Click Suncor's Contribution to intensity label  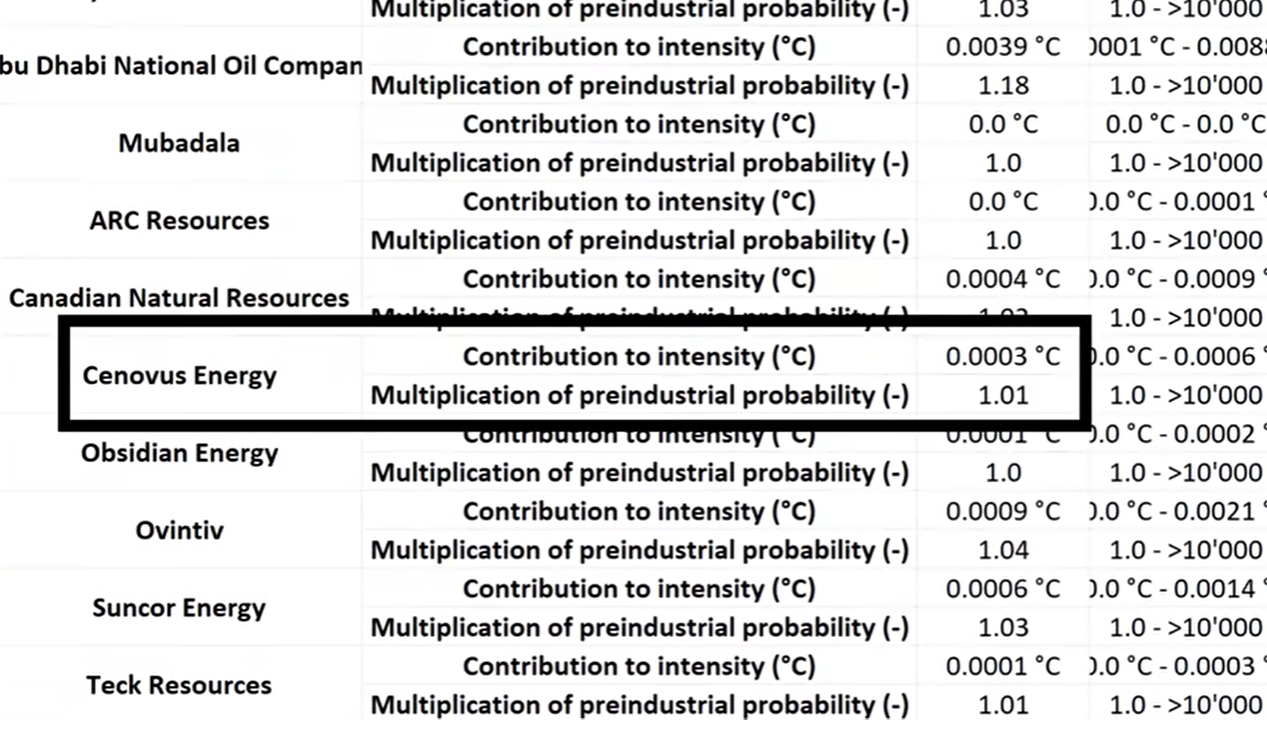[639, 589]
